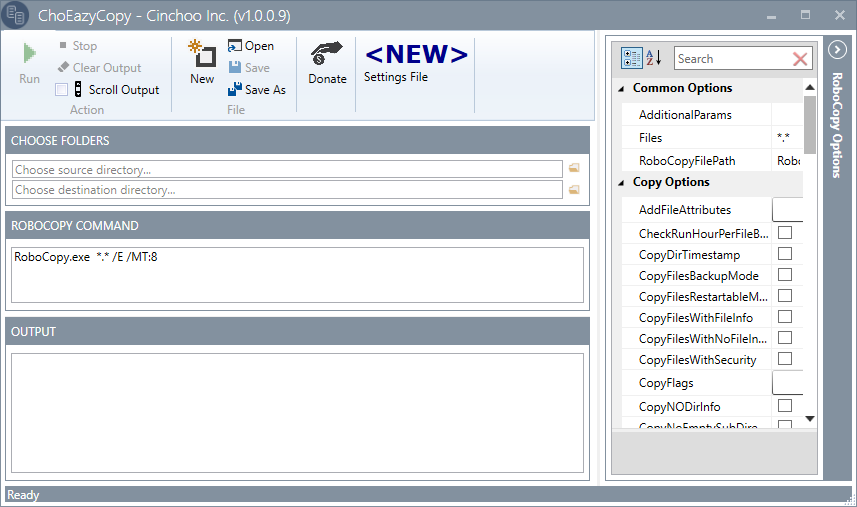
Task: Enable the CopyFilesWithSecurity checkbox
Action: 785,359
